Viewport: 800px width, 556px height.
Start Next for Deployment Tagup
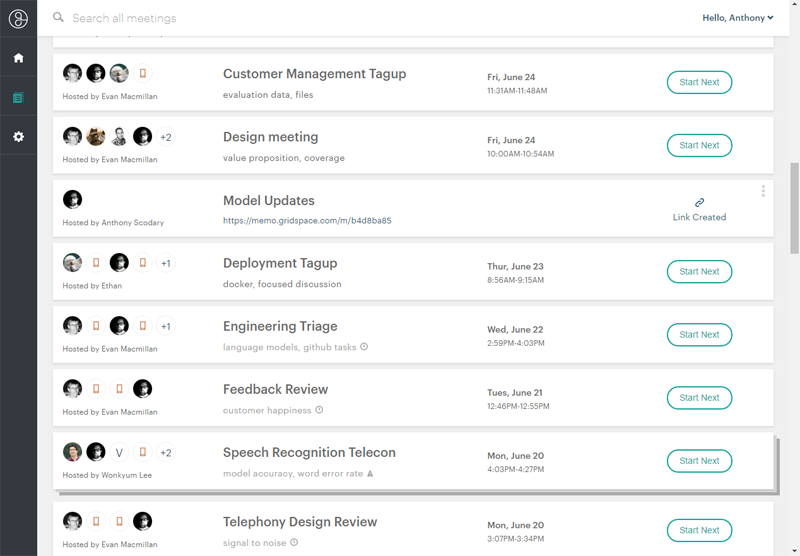699,271
